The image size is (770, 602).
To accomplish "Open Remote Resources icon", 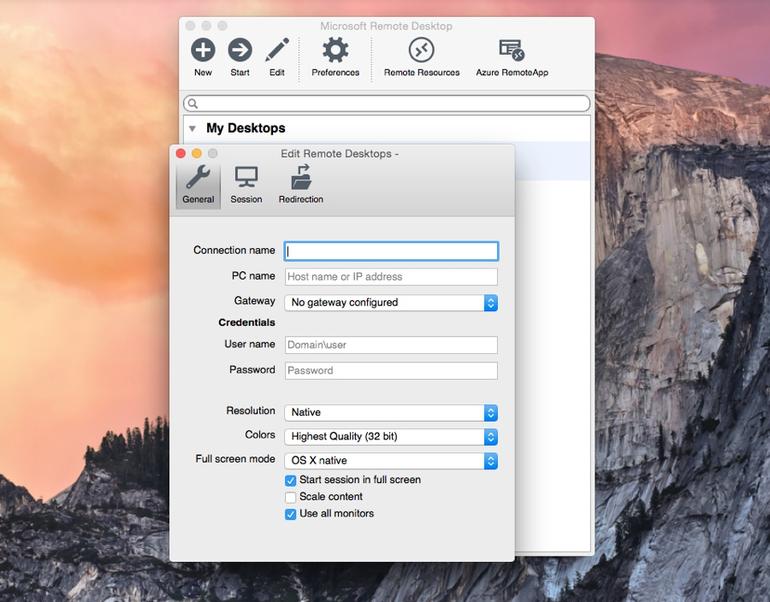I will (421, 50).
